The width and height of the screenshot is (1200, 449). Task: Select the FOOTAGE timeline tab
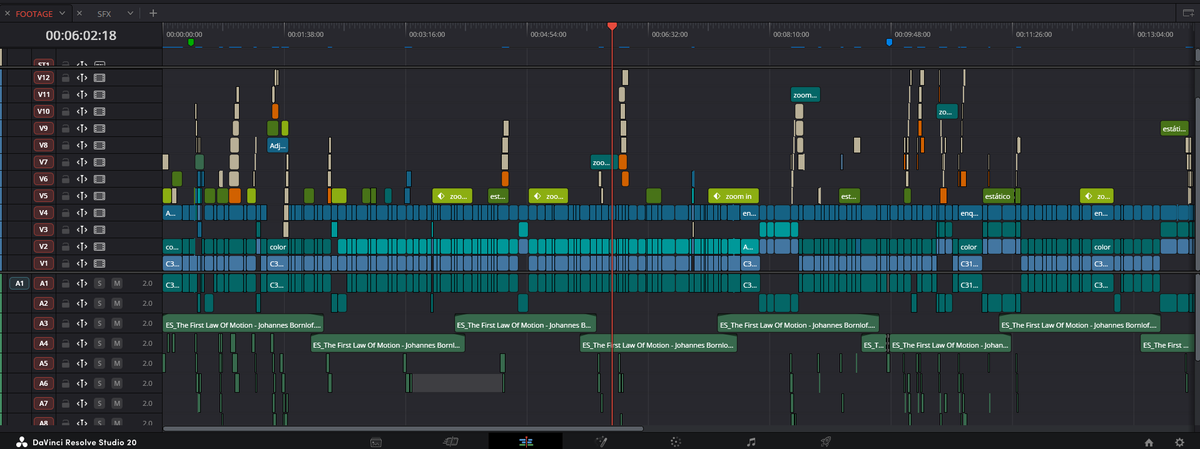35,13
